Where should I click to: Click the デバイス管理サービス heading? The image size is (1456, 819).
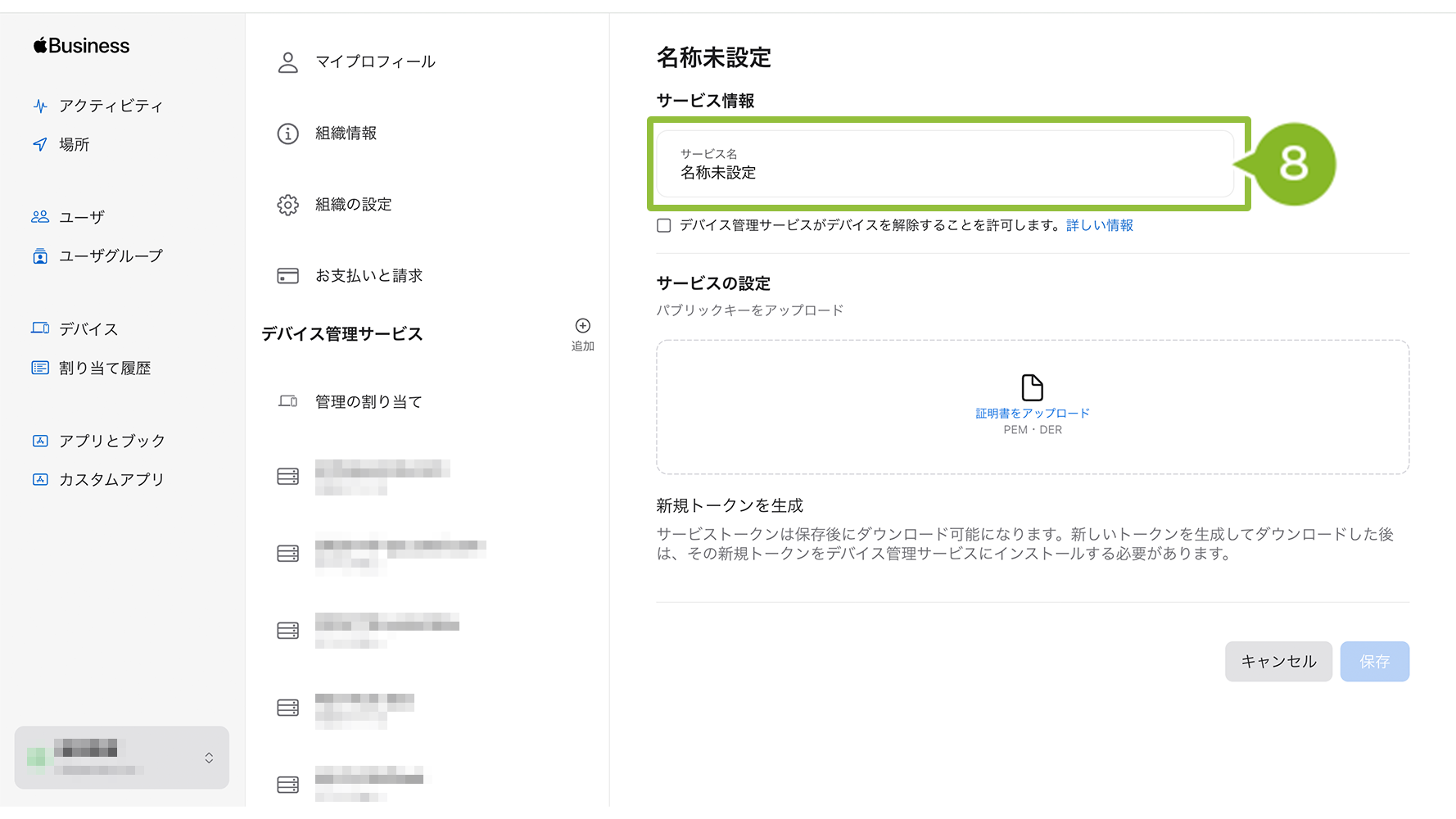pyautogui.click(x=341, y=334)
